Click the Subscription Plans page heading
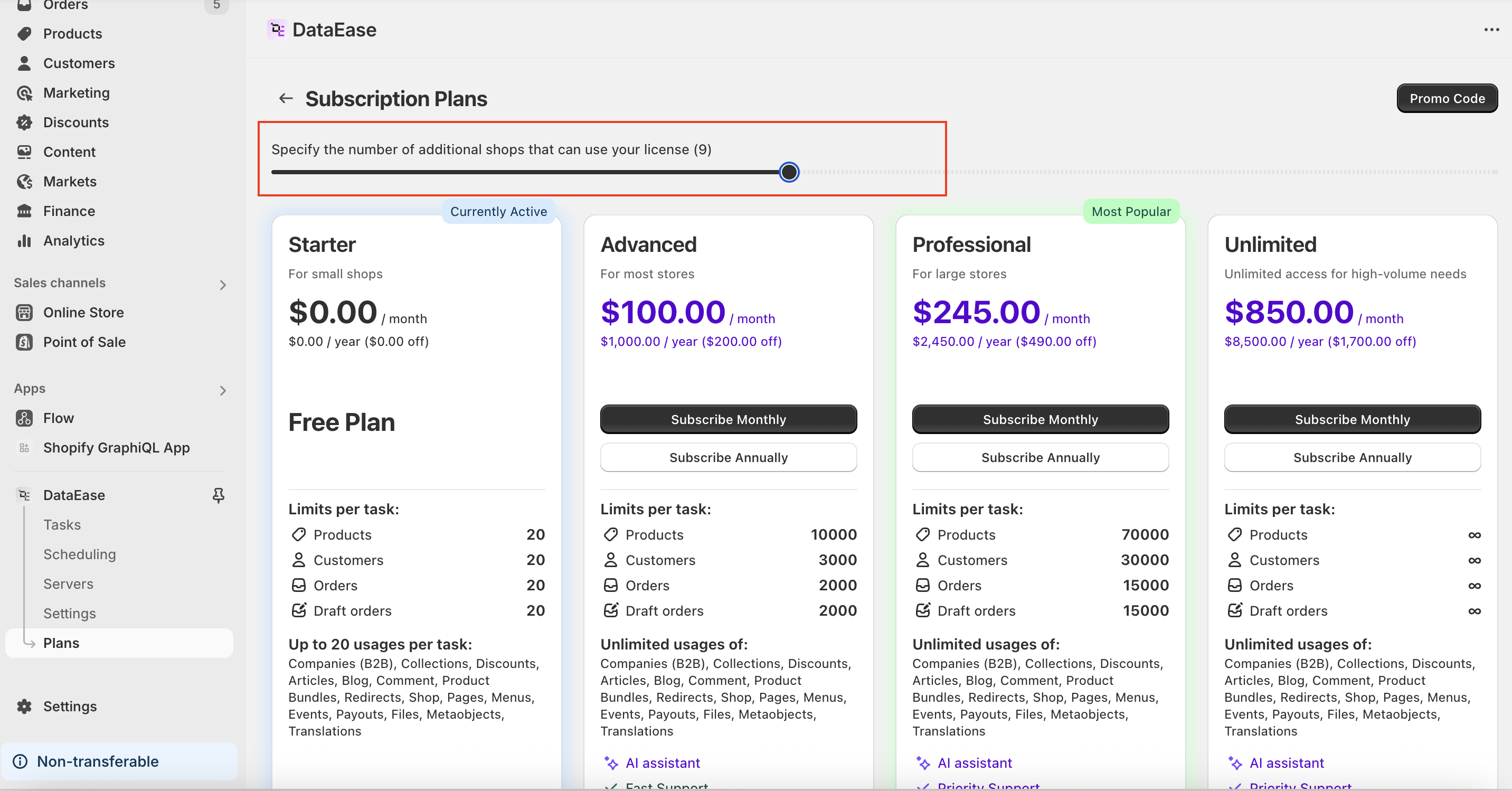The image size is (1512, 791). click(396, 99)
